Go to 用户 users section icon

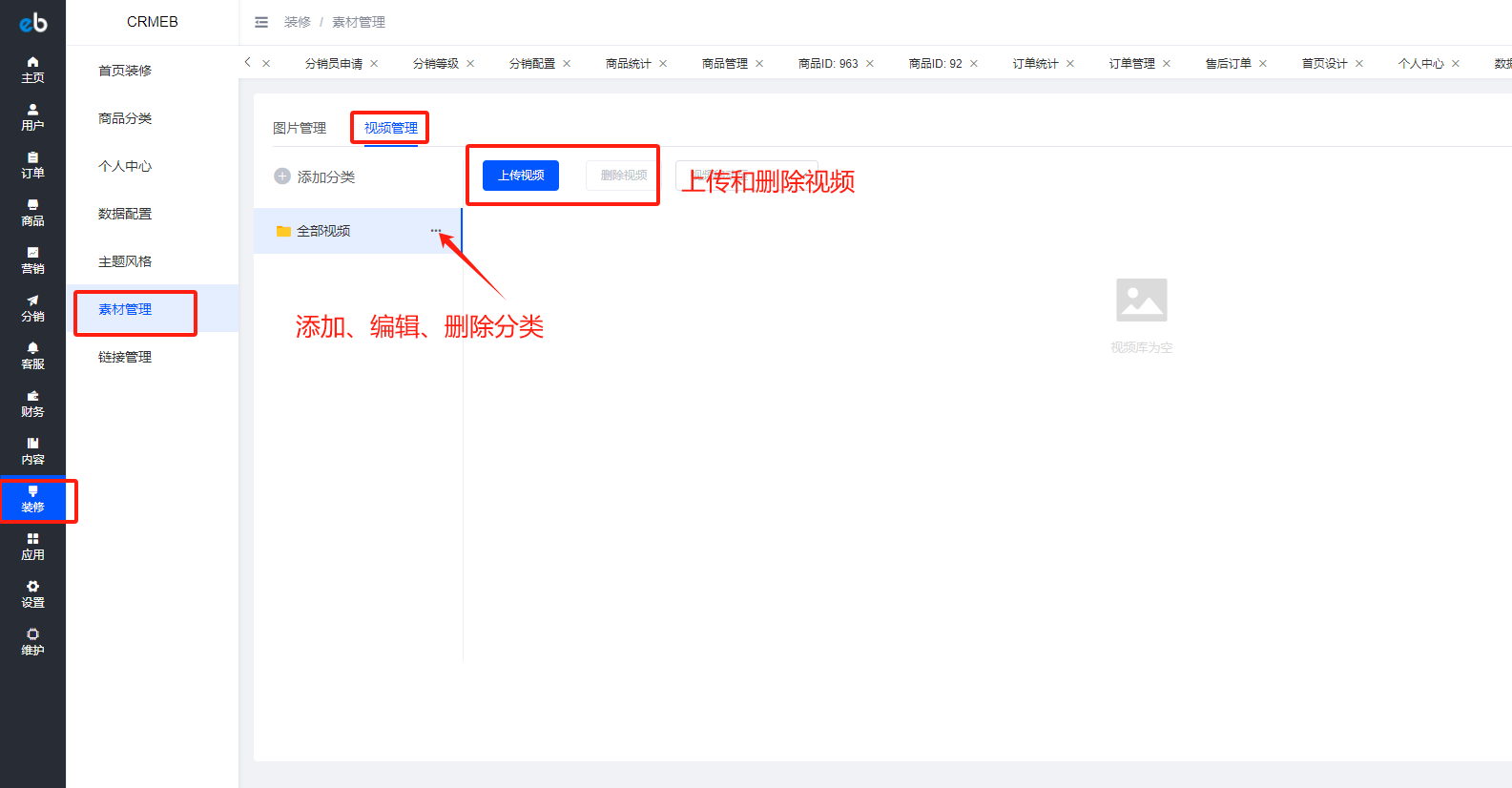(32, 111)
